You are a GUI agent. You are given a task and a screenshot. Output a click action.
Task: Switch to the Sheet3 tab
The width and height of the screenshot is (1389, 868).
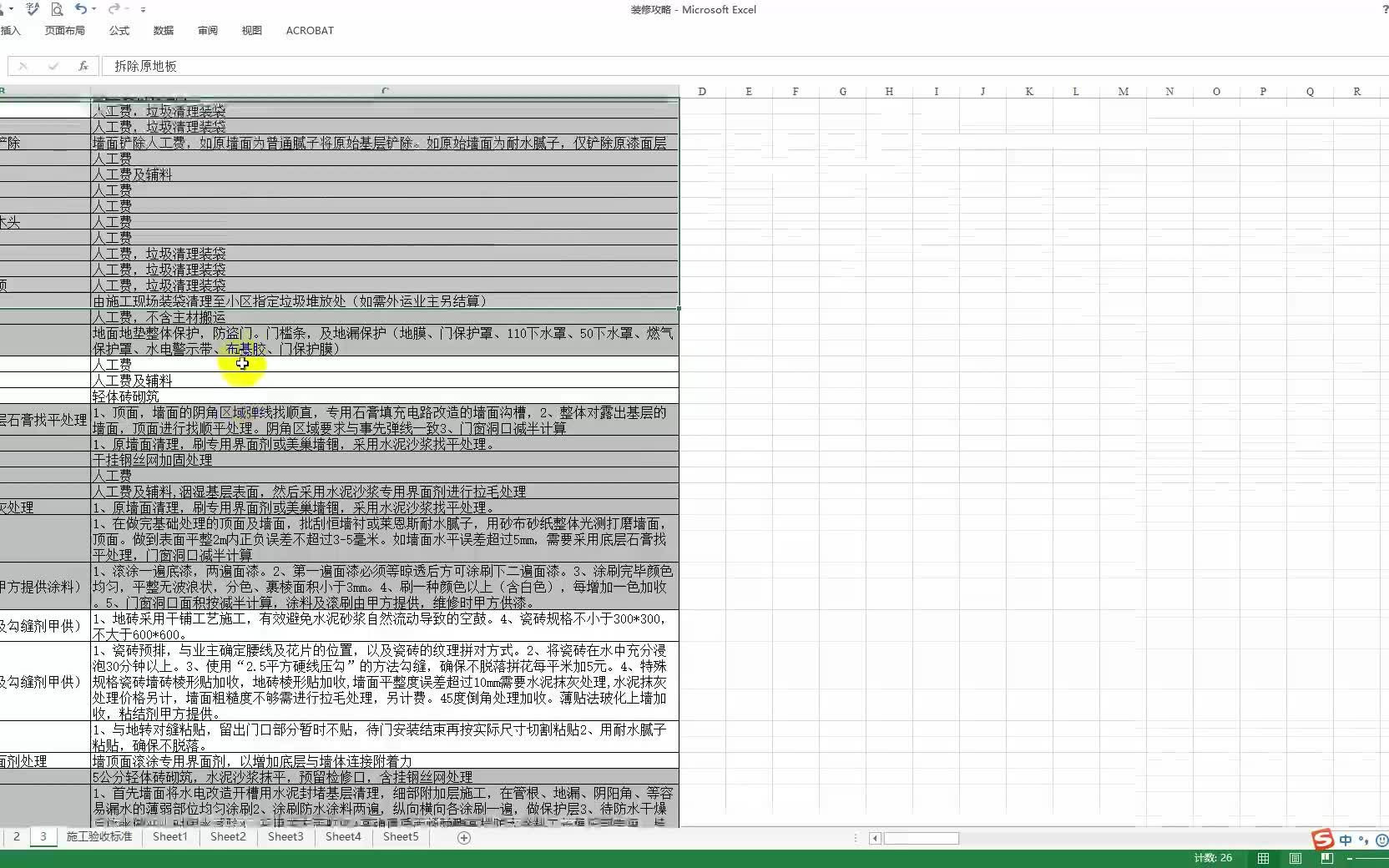click(x=285, y=836)
